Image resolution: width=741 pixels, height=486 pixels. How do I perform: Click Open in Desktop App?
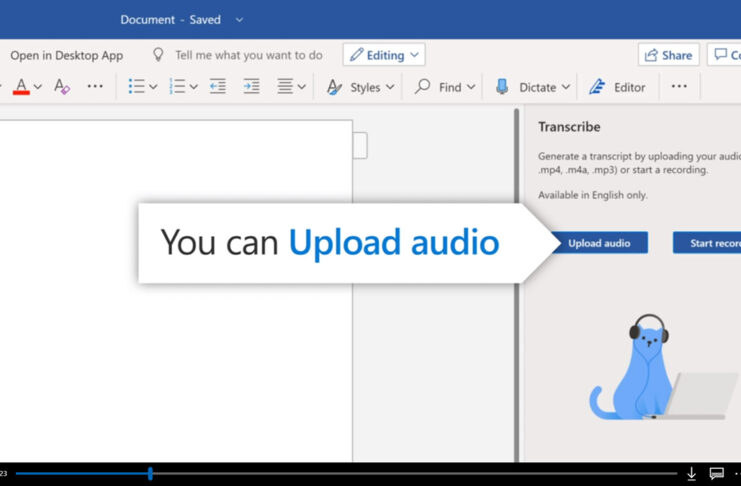(67, 55)
